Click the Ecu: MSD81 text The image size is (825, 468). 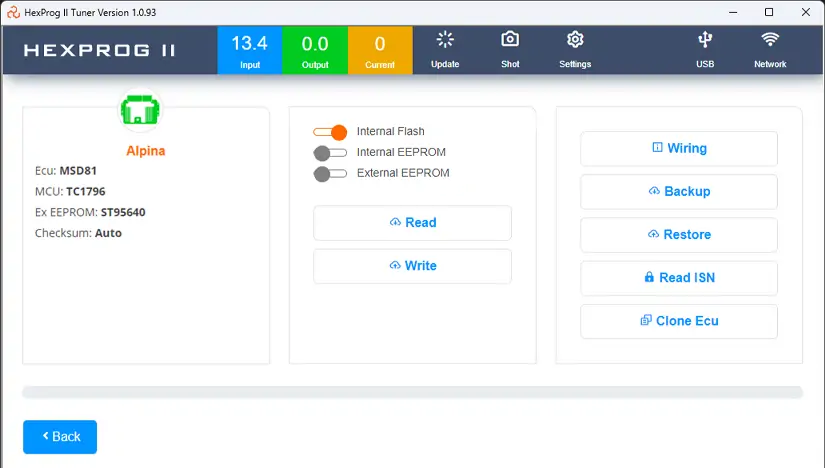(x=66, y=171)
